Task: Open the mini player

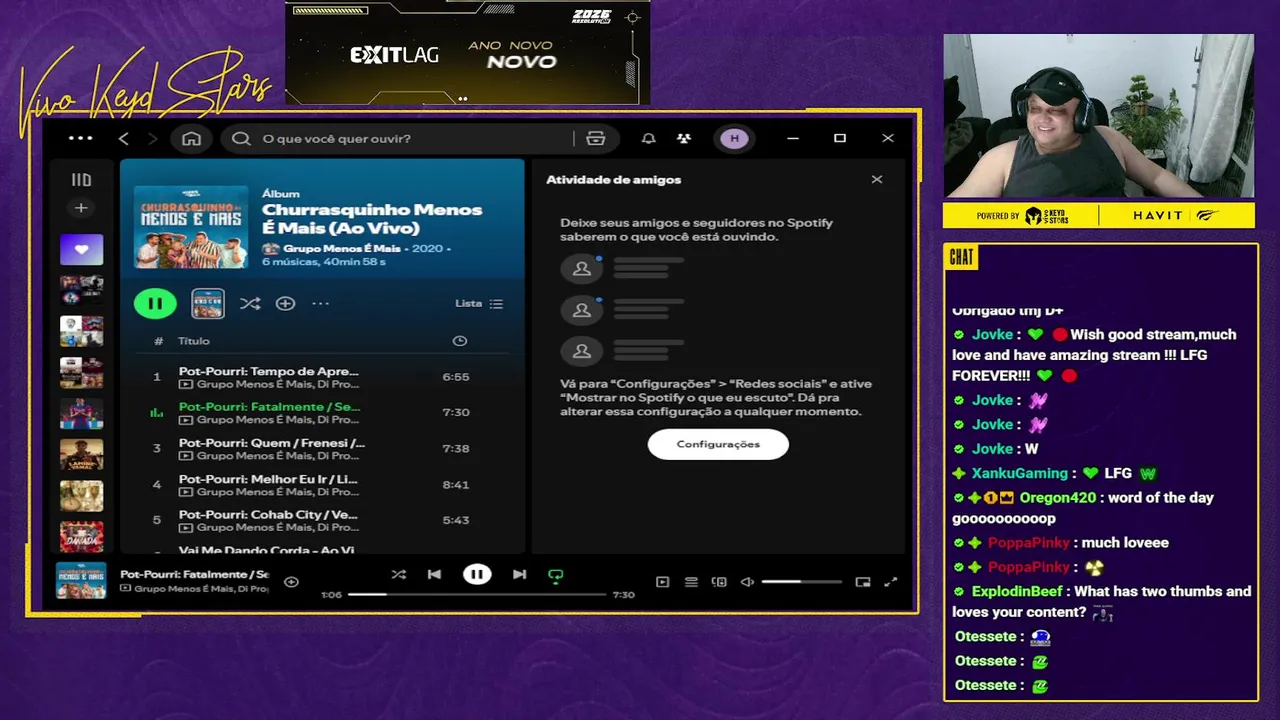Action: 863,582
